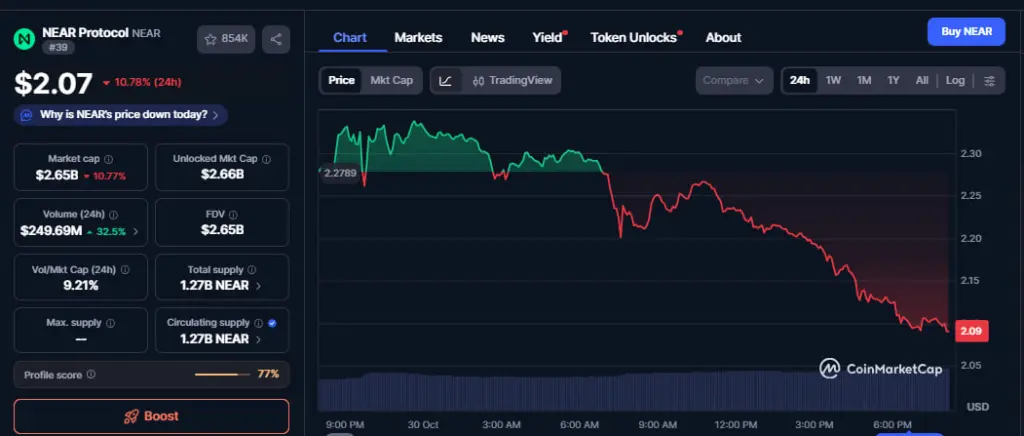Click FDV info icon
This screenshot has height=436, width=1024.
pos(233,214)
